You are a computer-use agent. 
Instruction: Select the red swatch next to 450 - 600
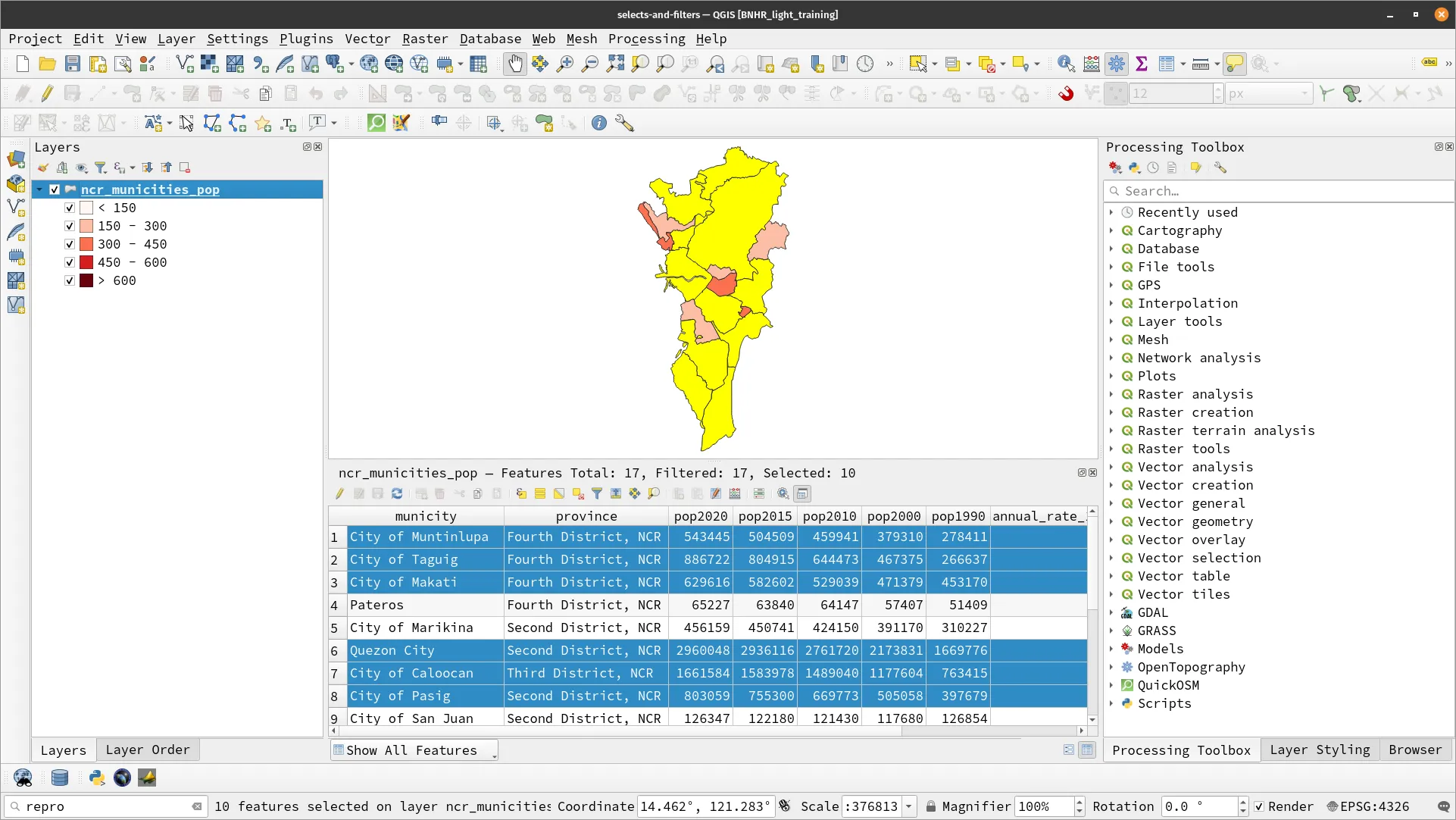click(x=86, y=262)
